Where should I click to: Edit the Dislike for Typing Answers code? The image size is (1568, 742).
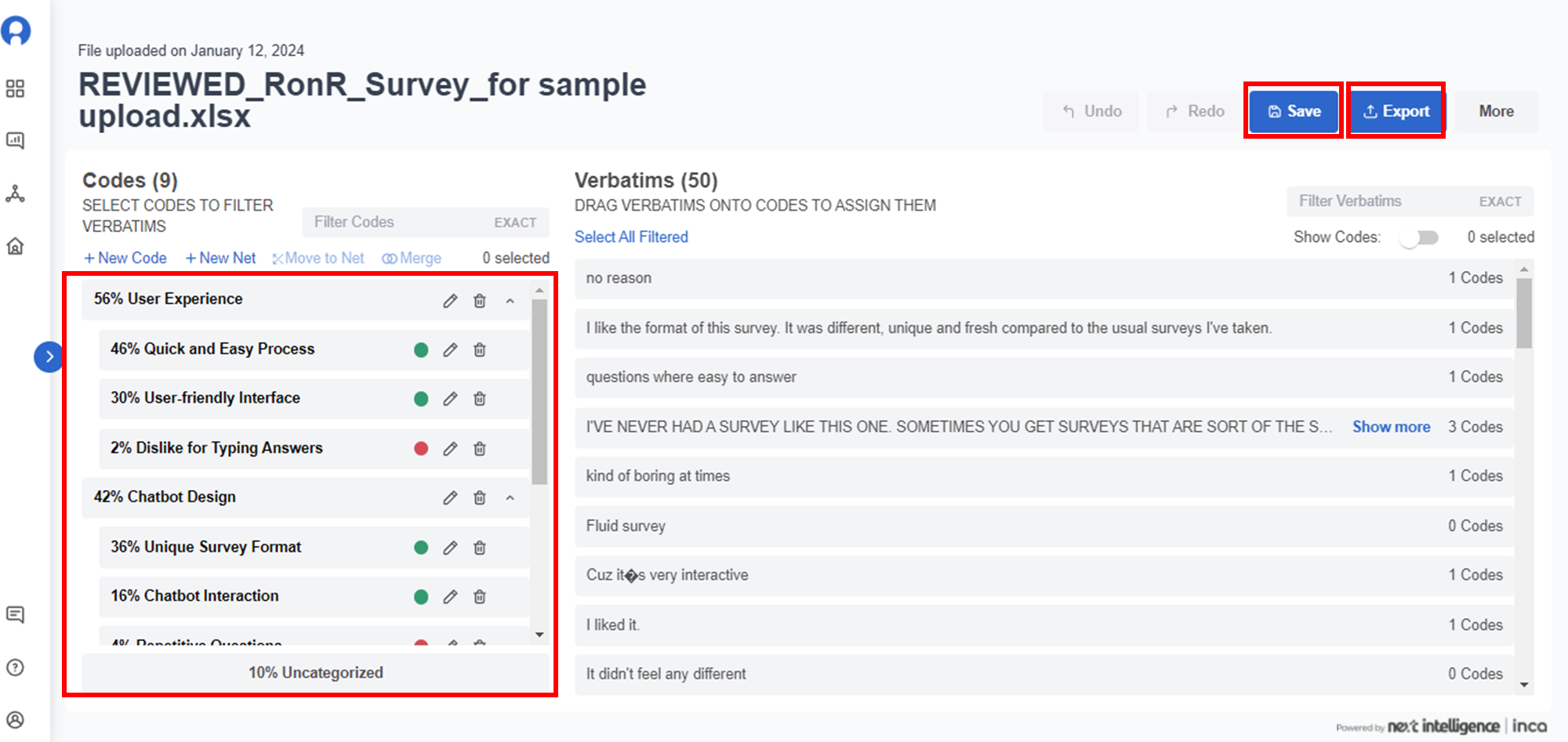450,448
